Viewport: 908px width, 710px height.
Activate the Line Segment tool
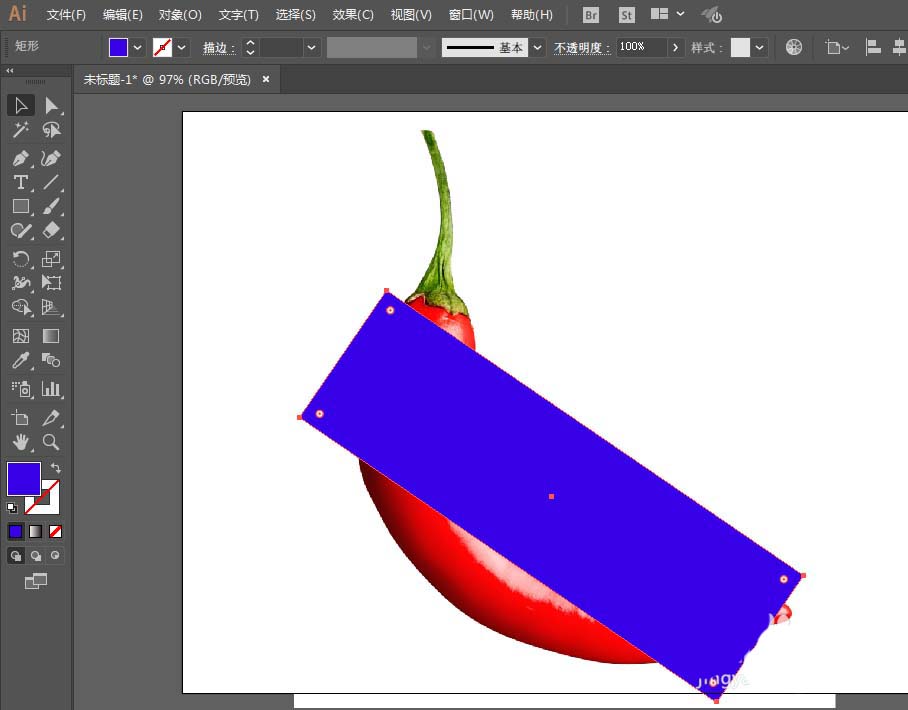pos(51,182)
